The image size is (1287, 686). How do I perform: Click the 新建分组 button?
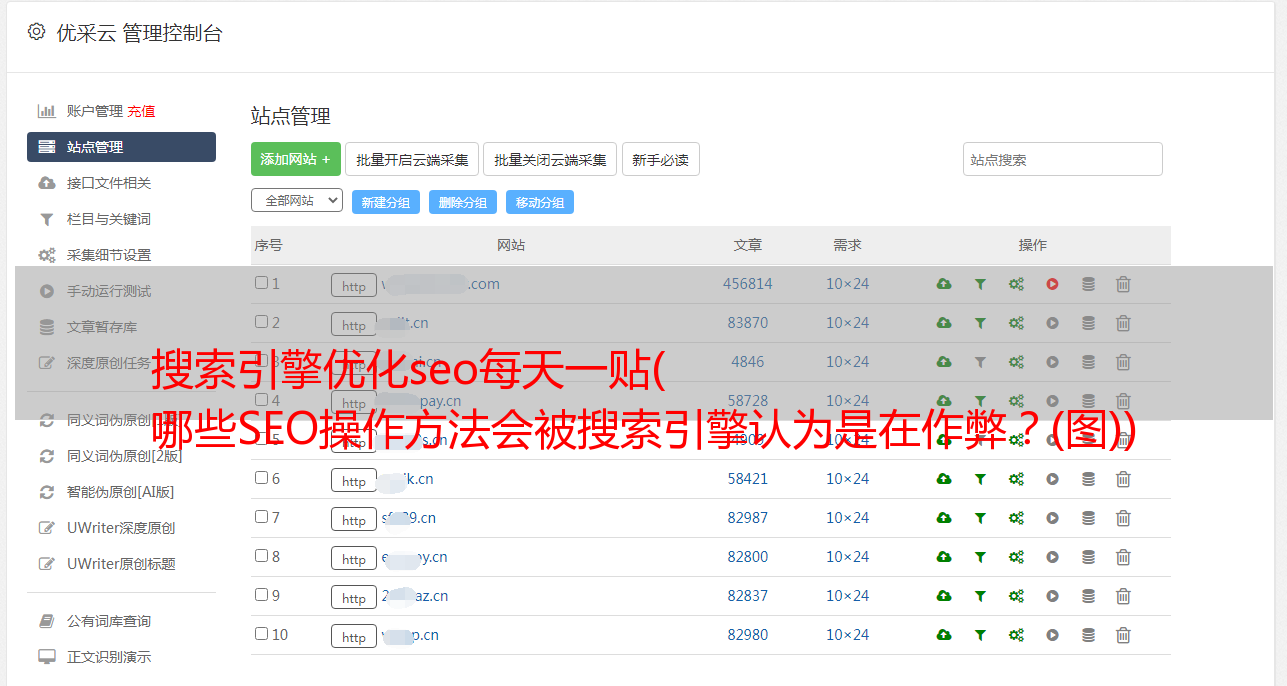pos(386,202)
